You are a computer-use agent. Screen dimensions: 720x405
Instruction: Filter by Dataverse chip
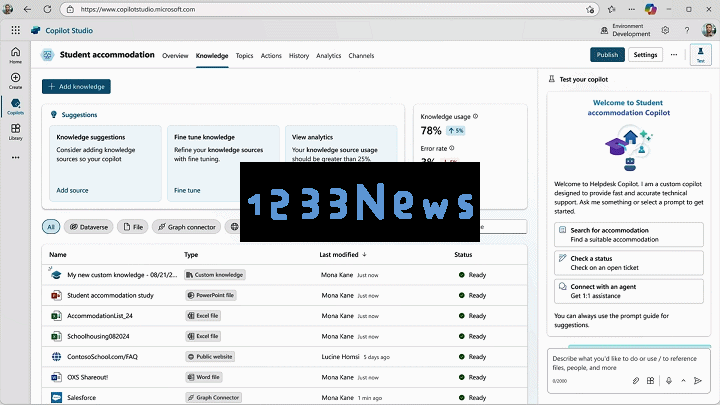[89, 227]
